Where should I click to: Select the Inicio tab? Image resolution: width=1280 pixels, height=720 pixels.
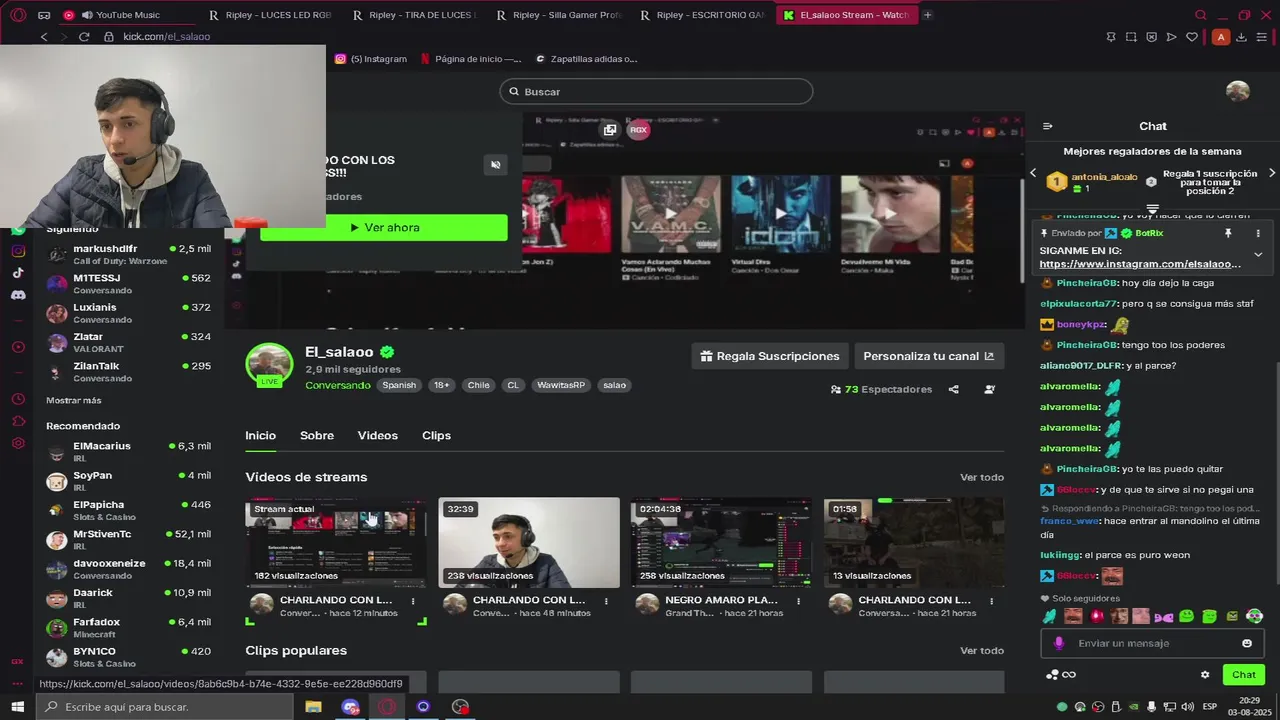click(260, 436)
